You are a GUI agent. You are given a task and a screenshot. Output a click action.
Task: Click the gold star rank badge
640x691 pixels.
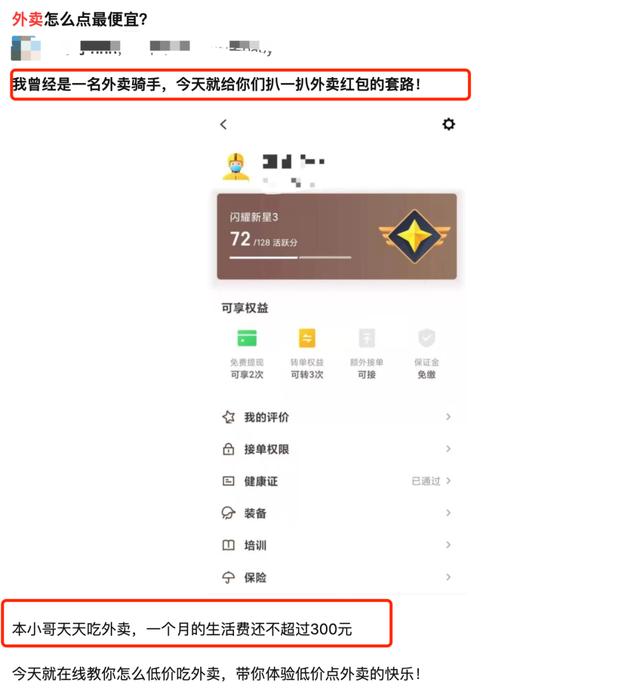[414, 236]
